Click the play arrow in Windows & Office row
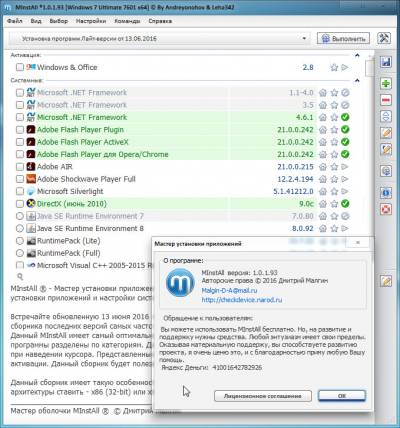 pyautogui.click(x=345, y=67)
